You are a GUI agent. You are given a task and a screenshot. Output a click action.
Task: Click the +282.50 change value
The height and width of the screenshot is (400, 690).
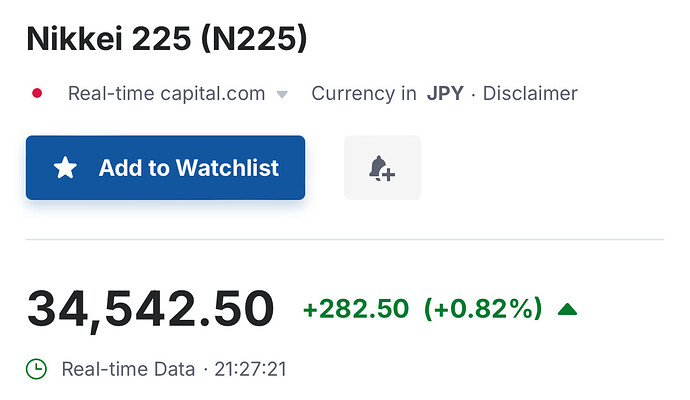356,309
